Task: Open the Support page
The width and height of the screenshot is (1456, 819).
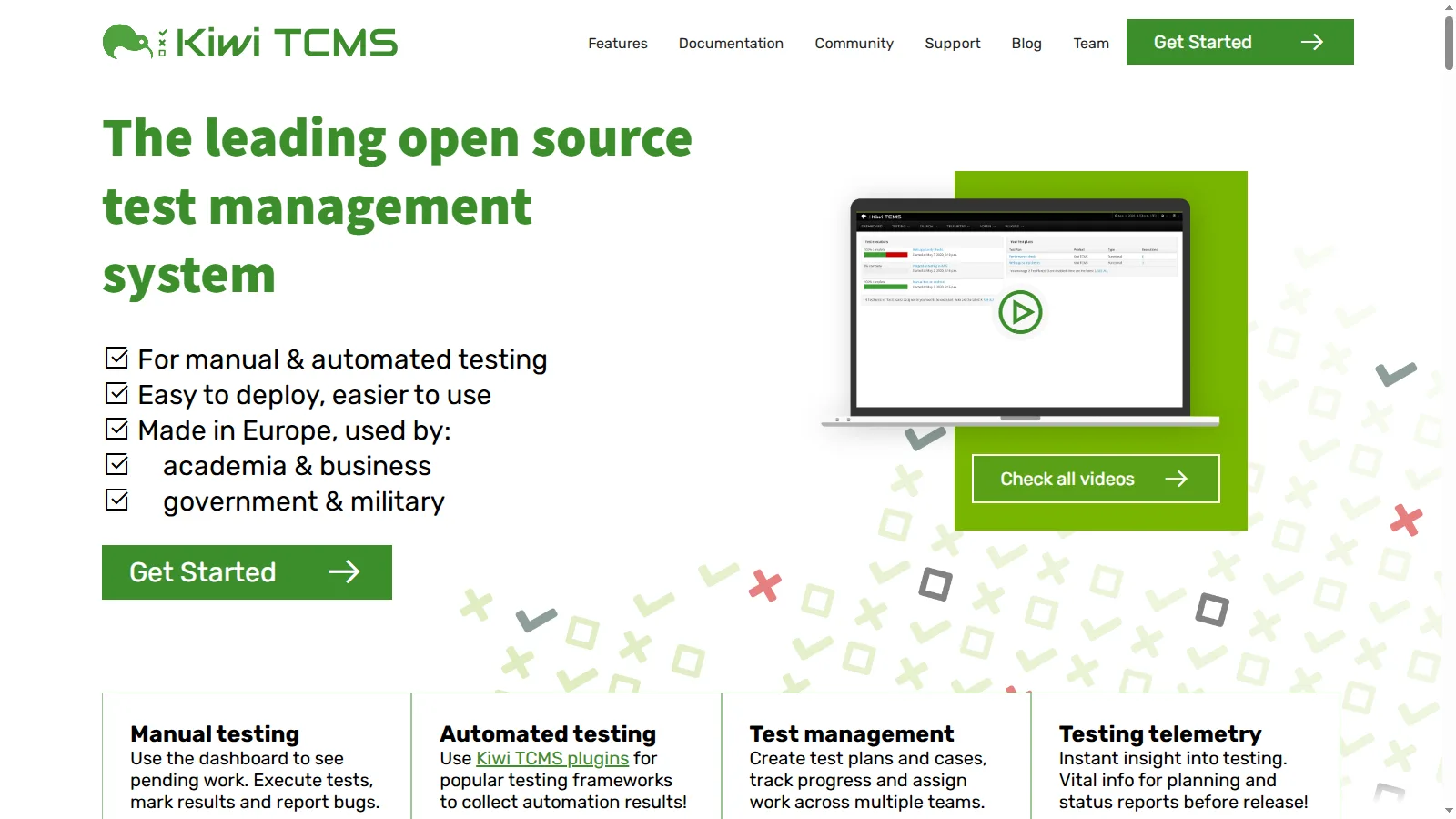Action: click(x=952, y=43)
